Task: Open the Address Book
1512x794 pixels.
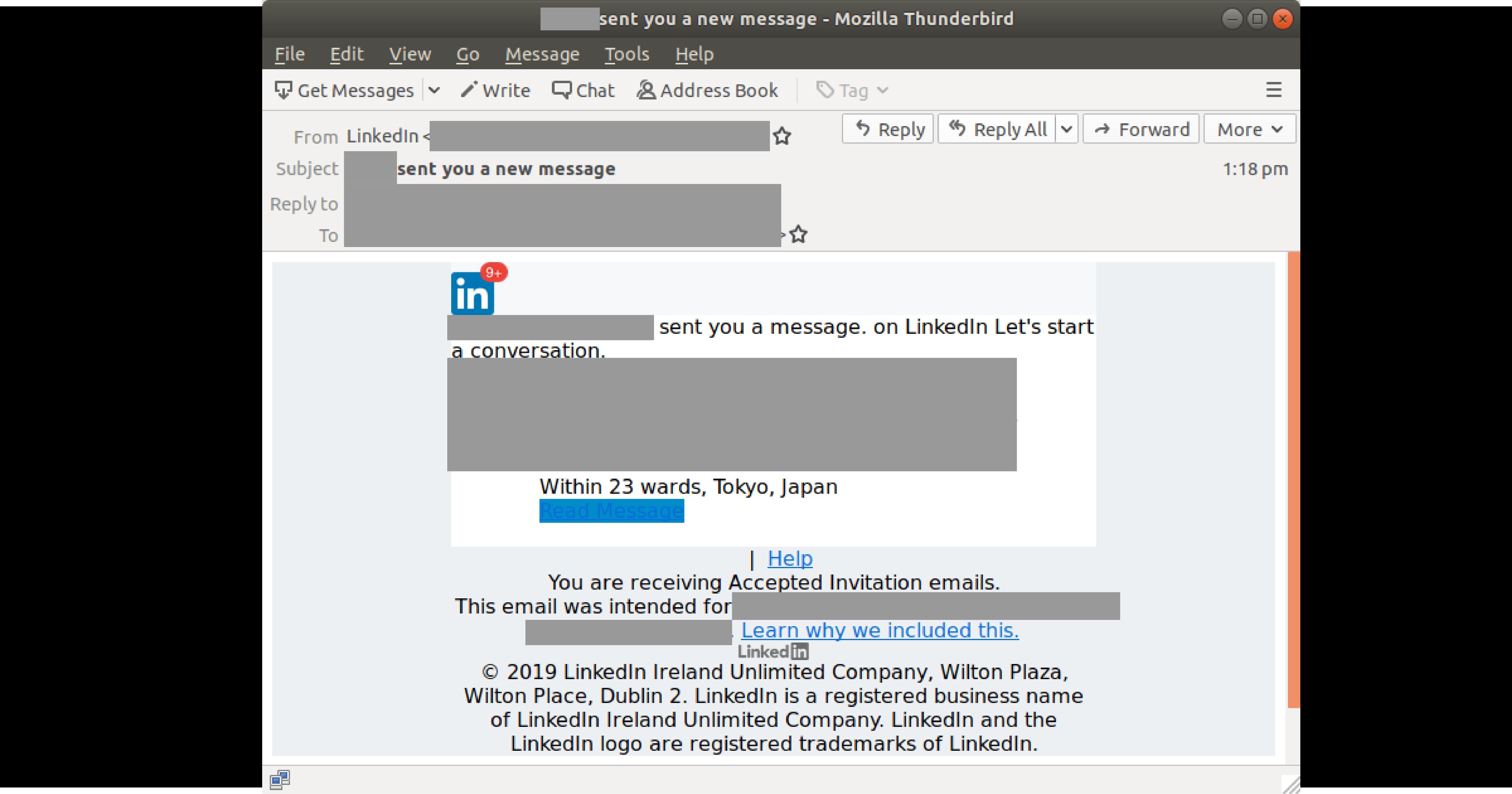Action: (x=707, y=90)
